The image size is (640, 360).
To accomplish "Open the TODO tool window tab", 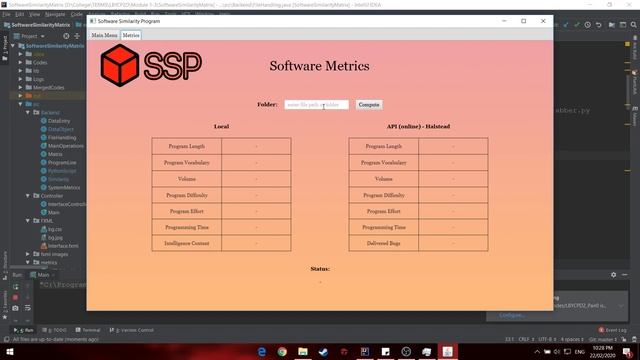I will point(55,330).
